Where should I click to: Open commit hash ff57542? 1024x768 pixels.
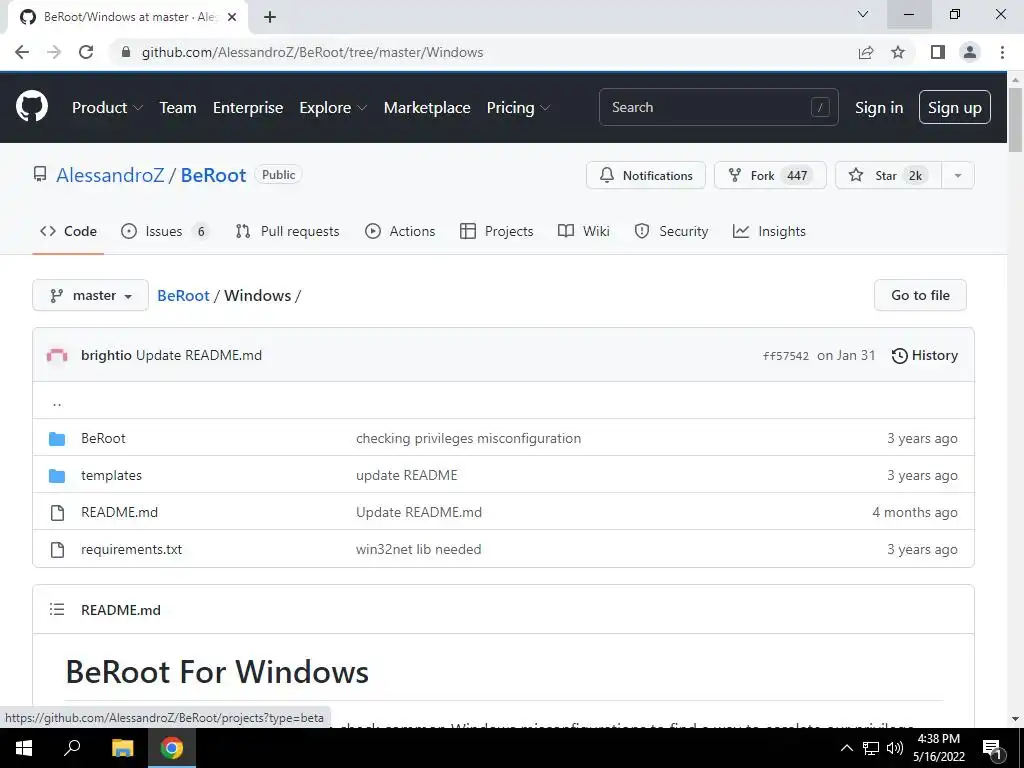tap(786, 356)
